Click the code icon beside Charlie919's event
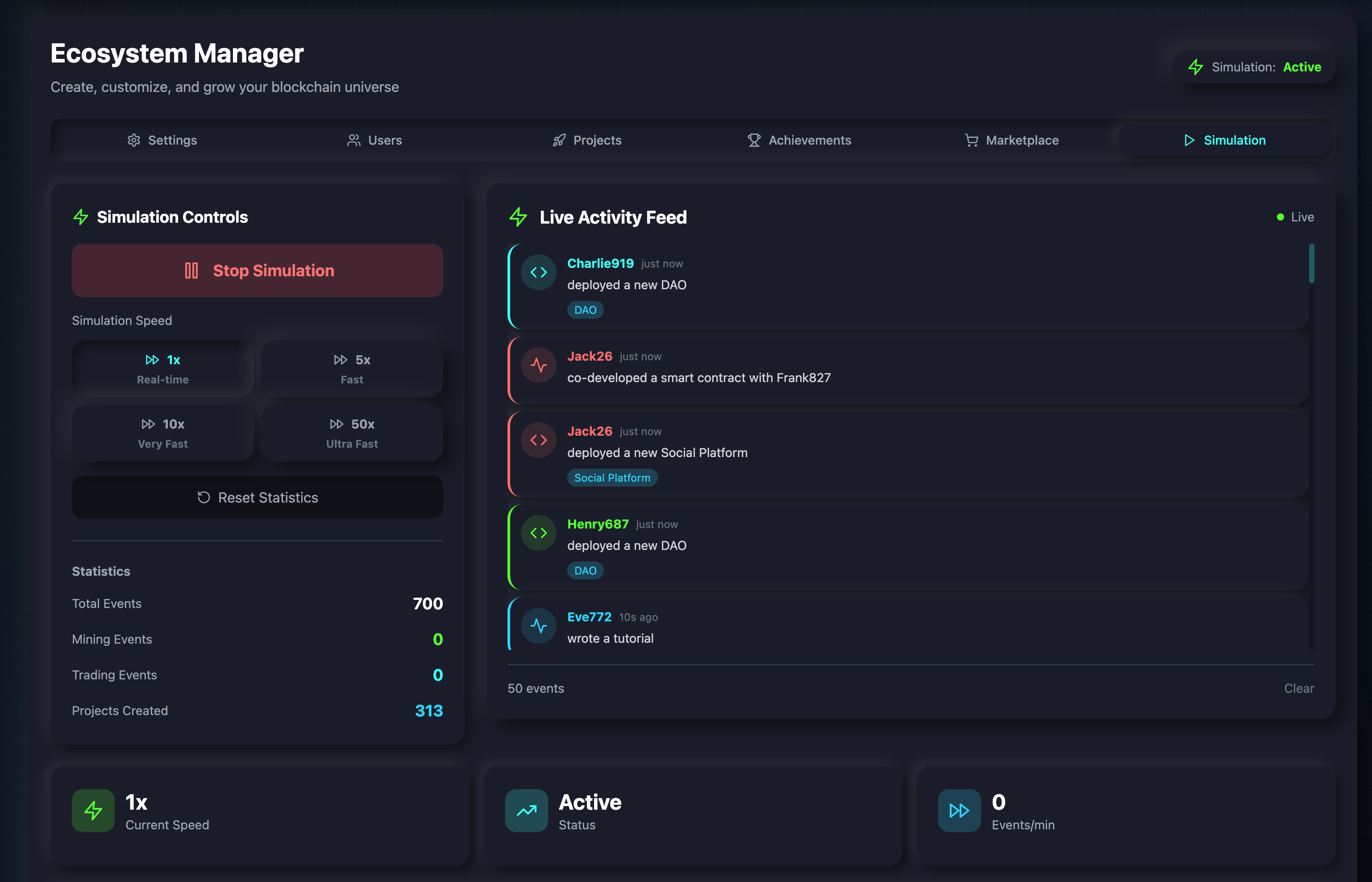This screenshot has height=882, width=1372. click(538, 273)
